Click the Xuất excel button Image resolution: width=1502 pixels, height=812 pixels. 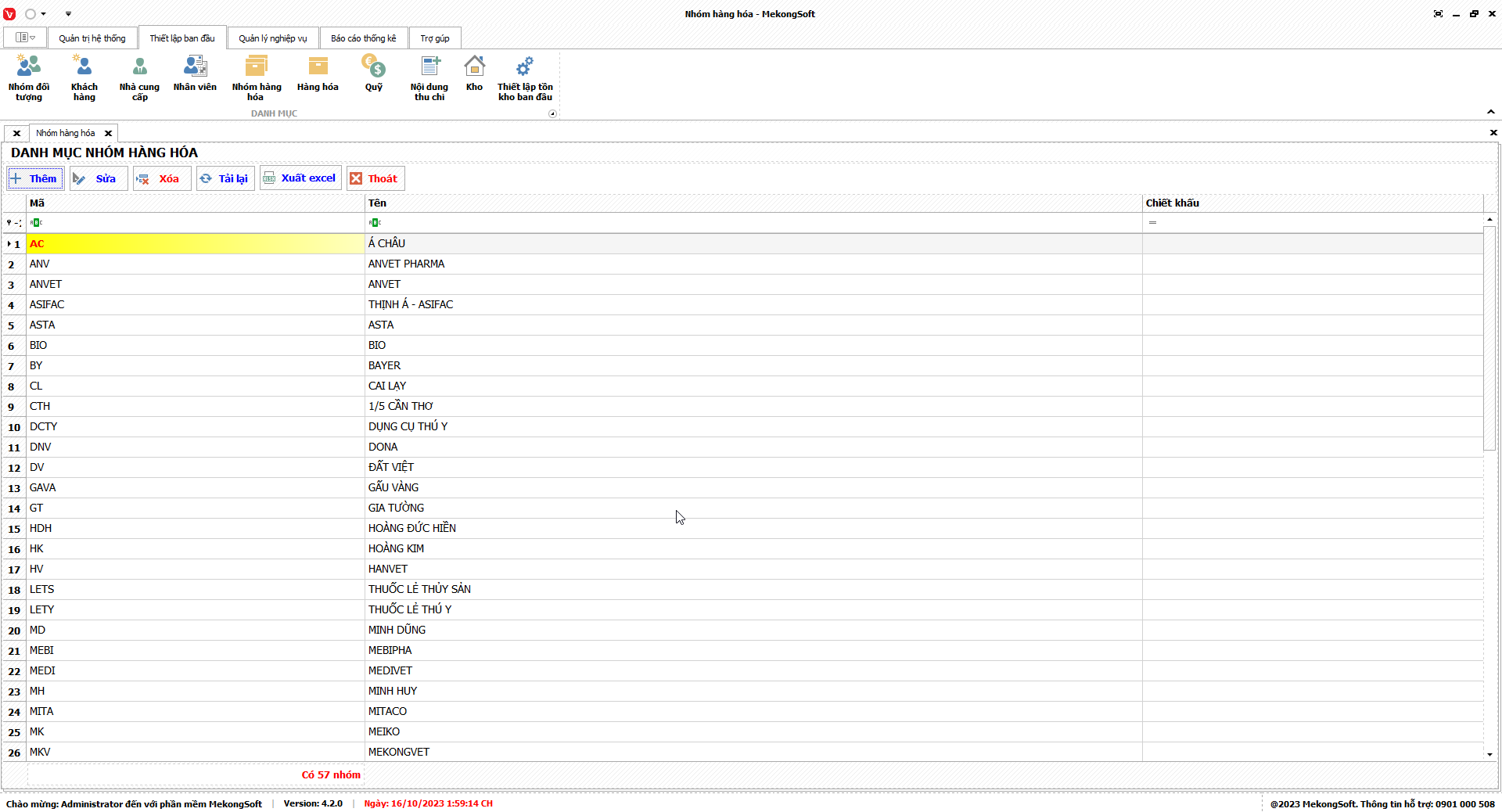tap(300, 178)
